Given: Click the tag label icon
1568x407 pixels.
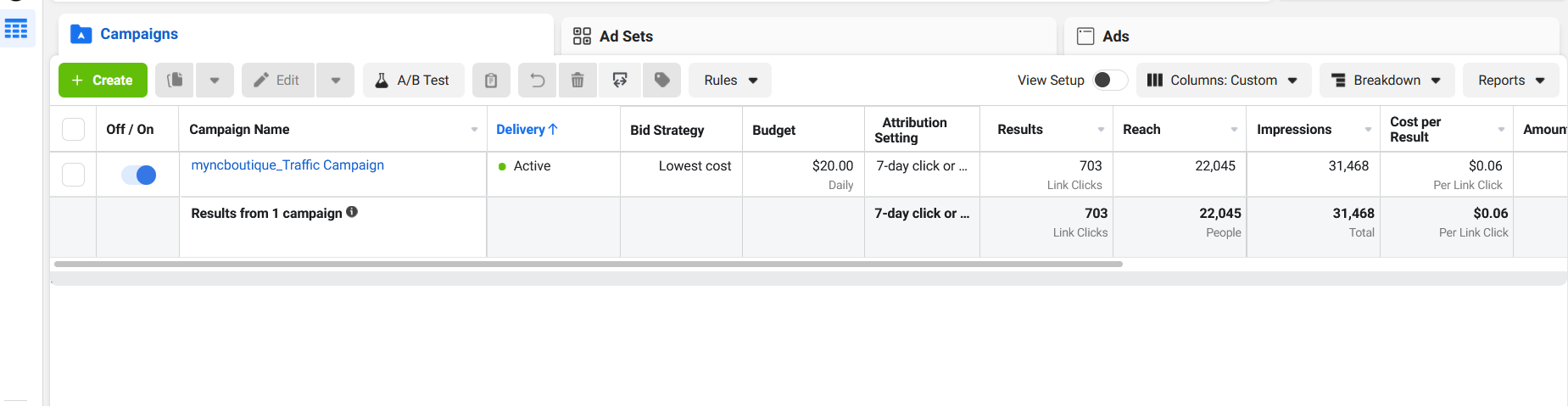Looking at the screenshot, I should coord(662,81).
